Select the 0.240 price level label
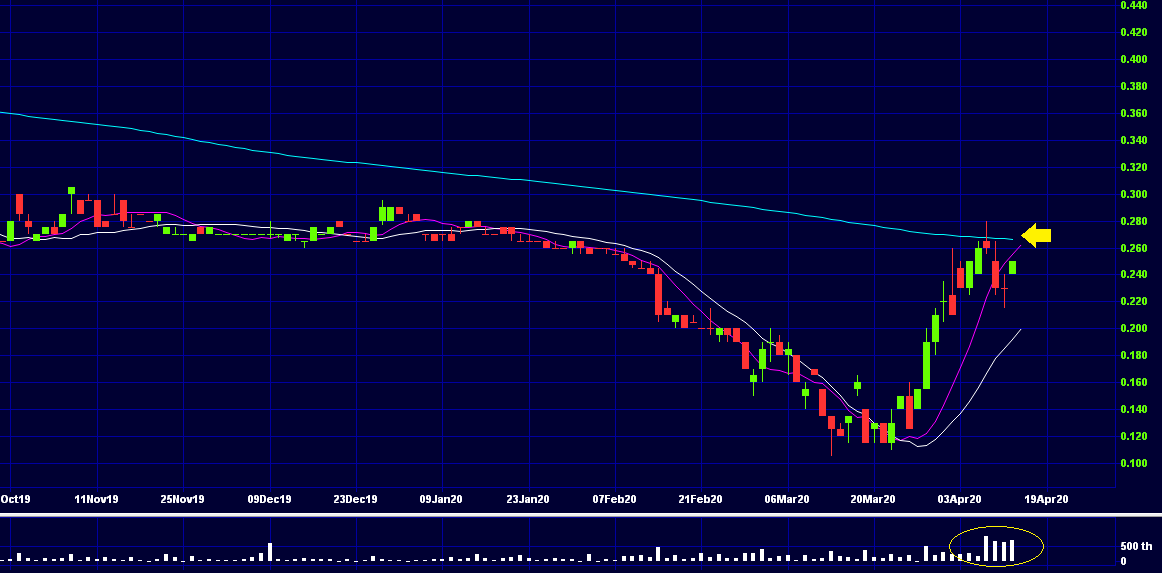 click(1135, 274)
